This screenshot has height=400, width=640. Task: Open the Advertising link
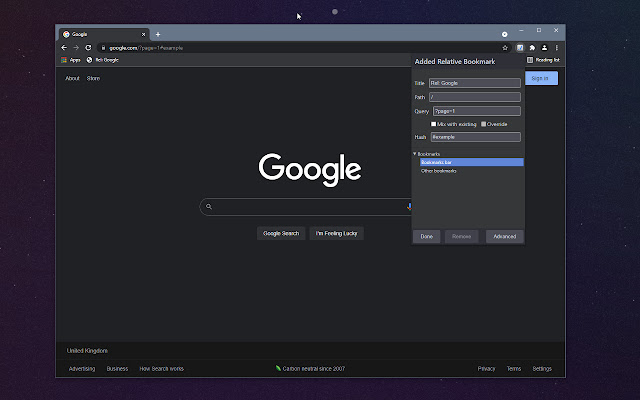click(82, 369)
